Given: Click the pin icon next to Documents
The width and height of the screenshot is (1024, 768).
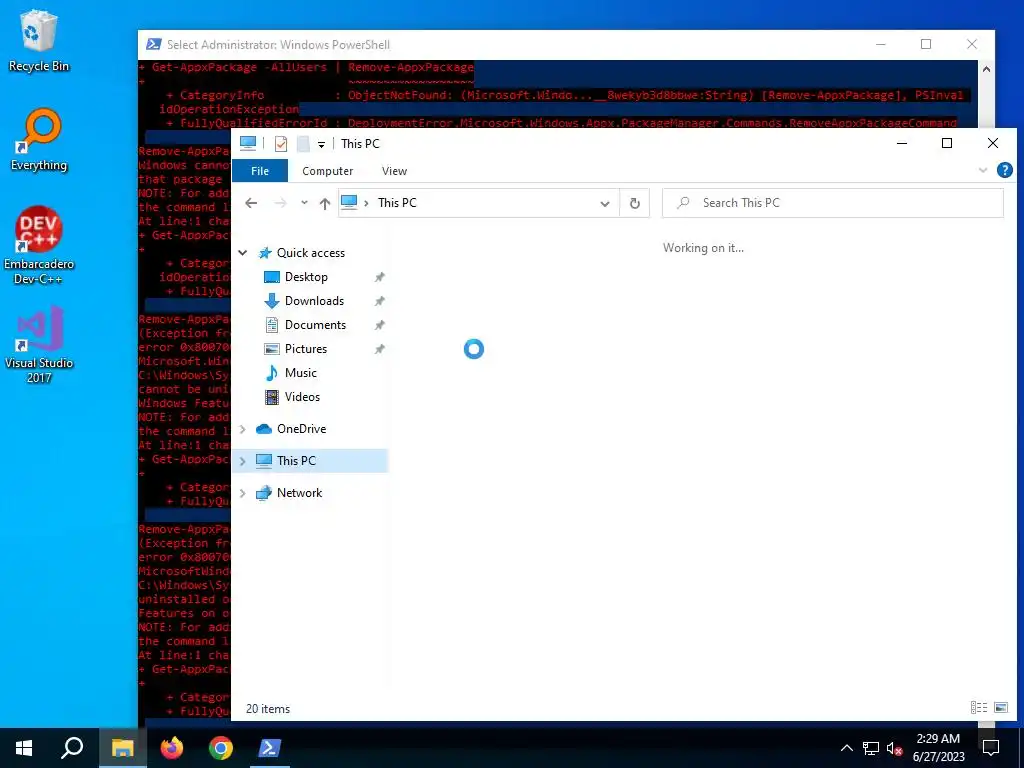Looking at the screenshot, I should pos(379,325).
